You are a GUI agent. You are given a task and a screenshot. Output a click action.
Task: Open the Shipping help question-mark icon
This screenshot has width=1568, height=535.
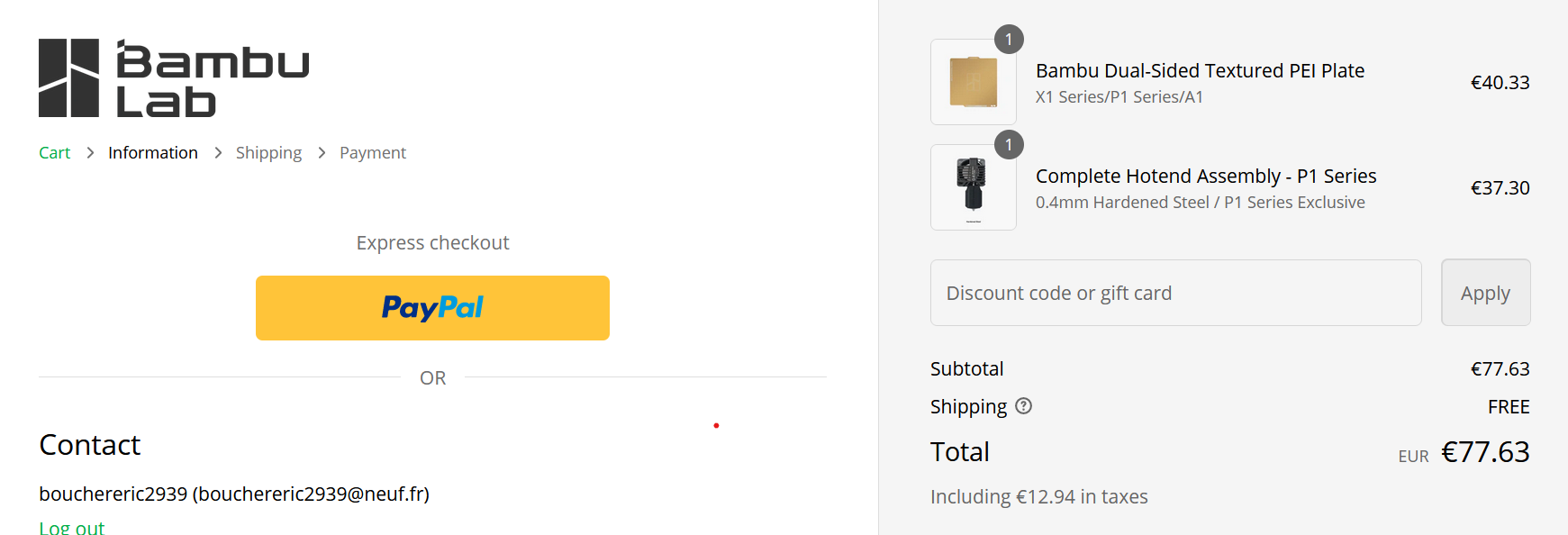coord(1023,406)
